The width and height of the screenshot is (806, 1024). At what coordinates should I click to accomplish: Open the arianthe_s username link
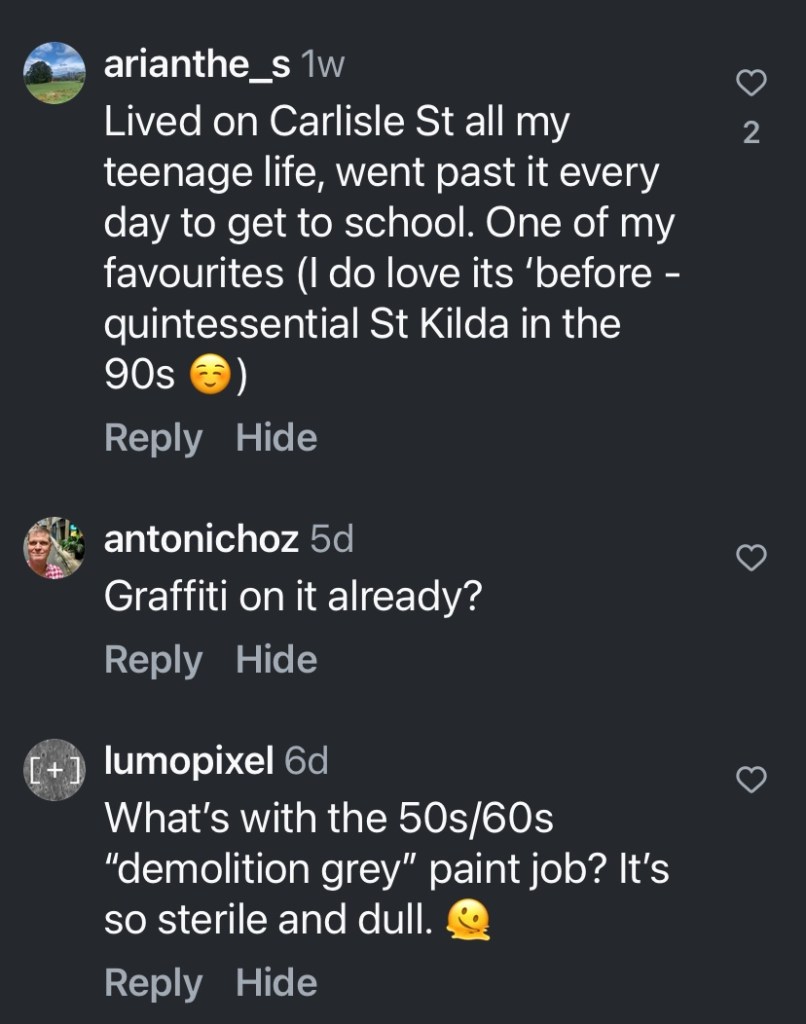click(x=197, y=66)
